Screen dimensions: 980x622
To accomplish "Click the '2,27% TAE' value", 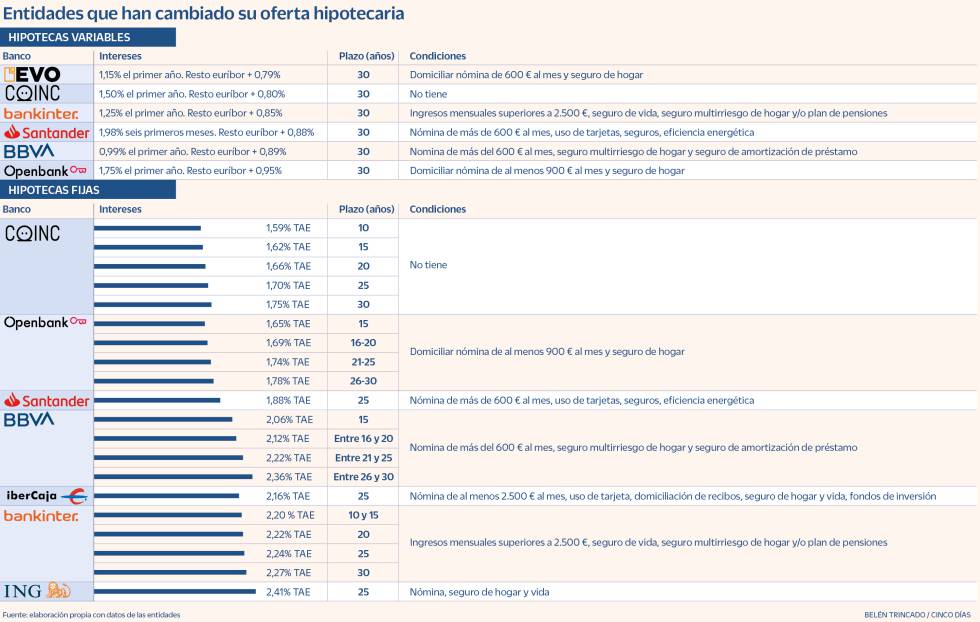I will click(288, 573).
